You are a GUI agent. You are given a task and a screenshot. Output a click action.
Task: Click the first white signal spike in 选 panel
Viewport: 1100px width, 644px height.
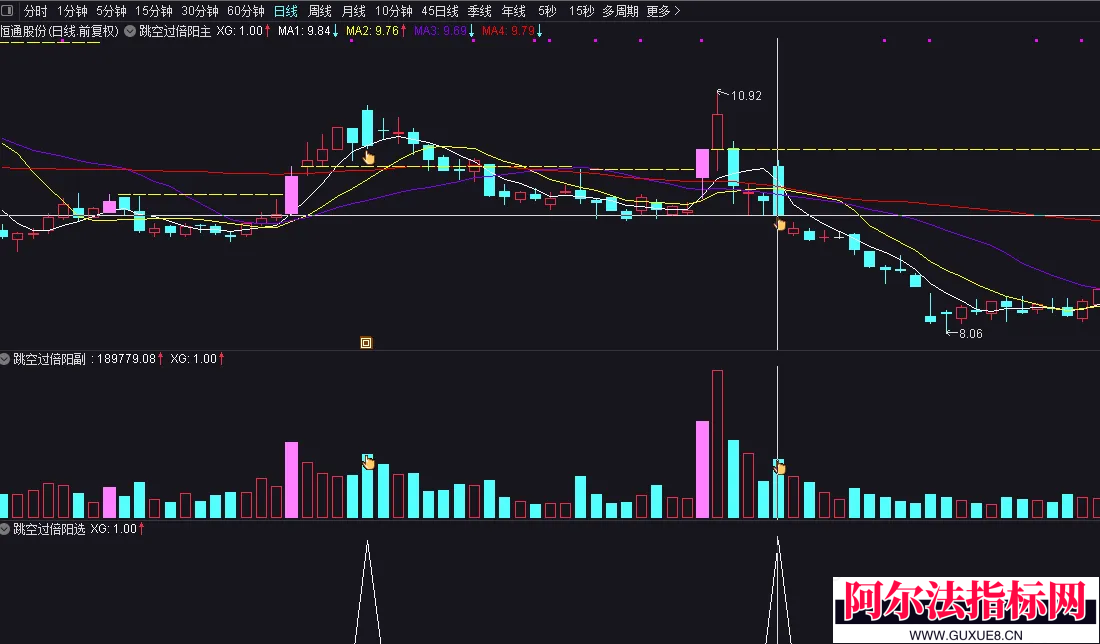point(368,591)
